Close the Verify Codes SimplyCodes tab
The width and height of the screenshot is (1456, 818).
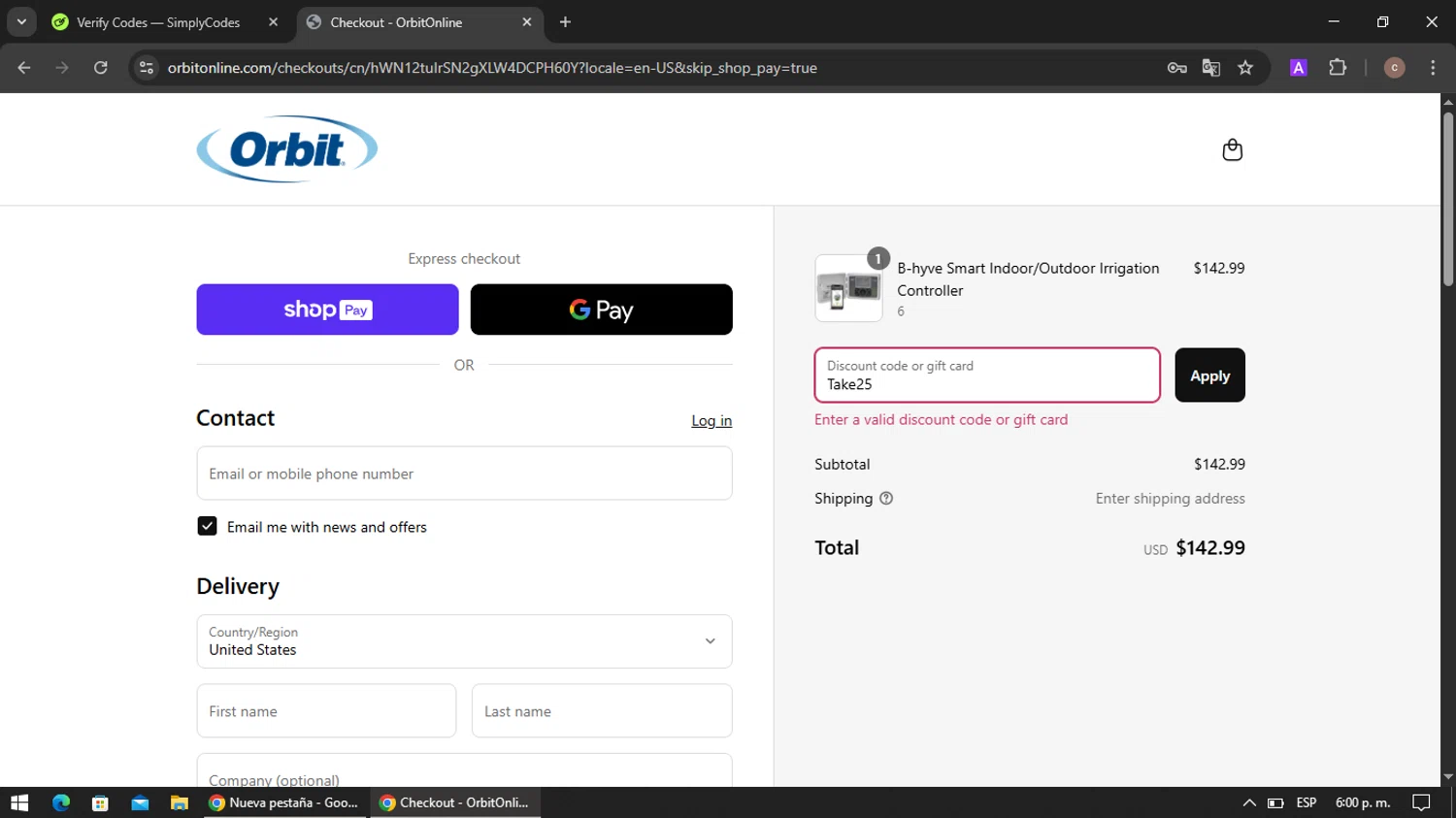point(274,22)
